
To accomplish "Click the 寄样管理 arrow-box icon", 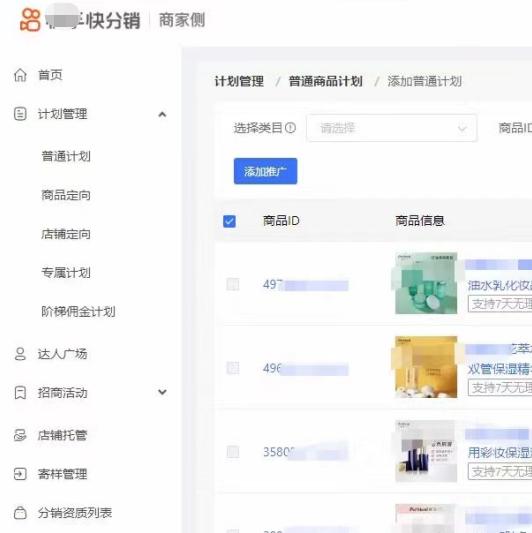I will pos(20,474).
